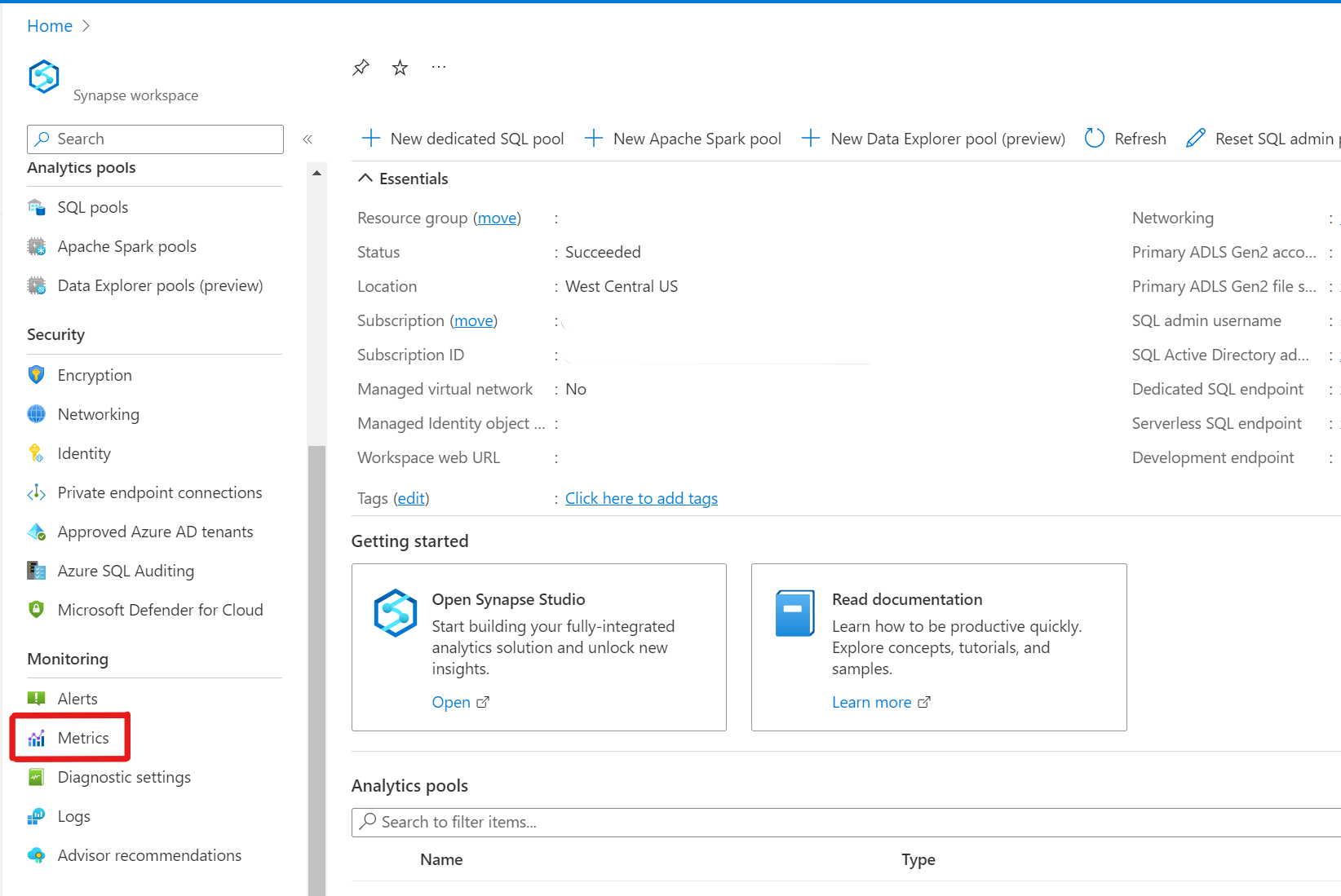Click the Azure SQL Auditing icon
This screenshot has width=1341, height=896.
pyautogui.click(x=37, y=571)
